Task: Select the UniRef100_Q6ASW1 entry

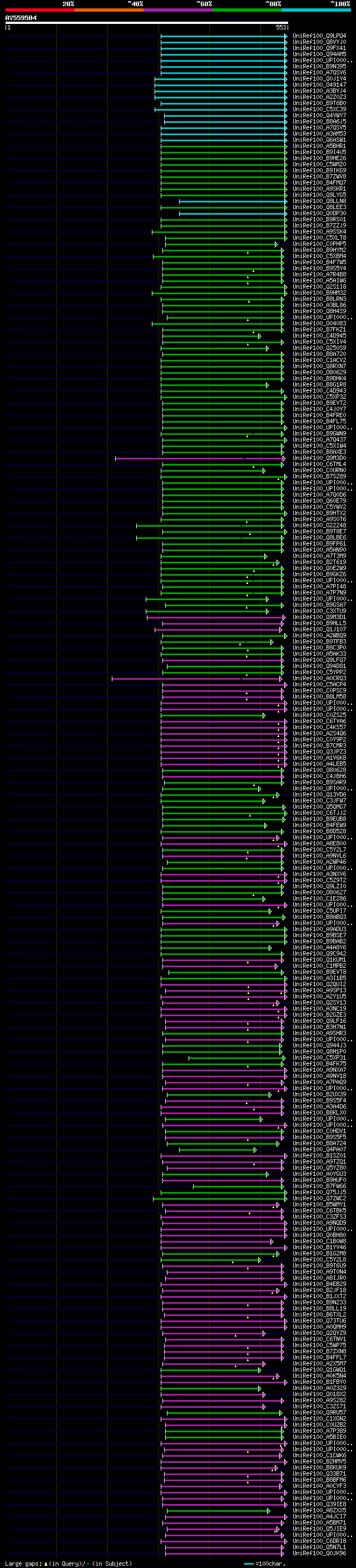Action: [x=319, y=140]
